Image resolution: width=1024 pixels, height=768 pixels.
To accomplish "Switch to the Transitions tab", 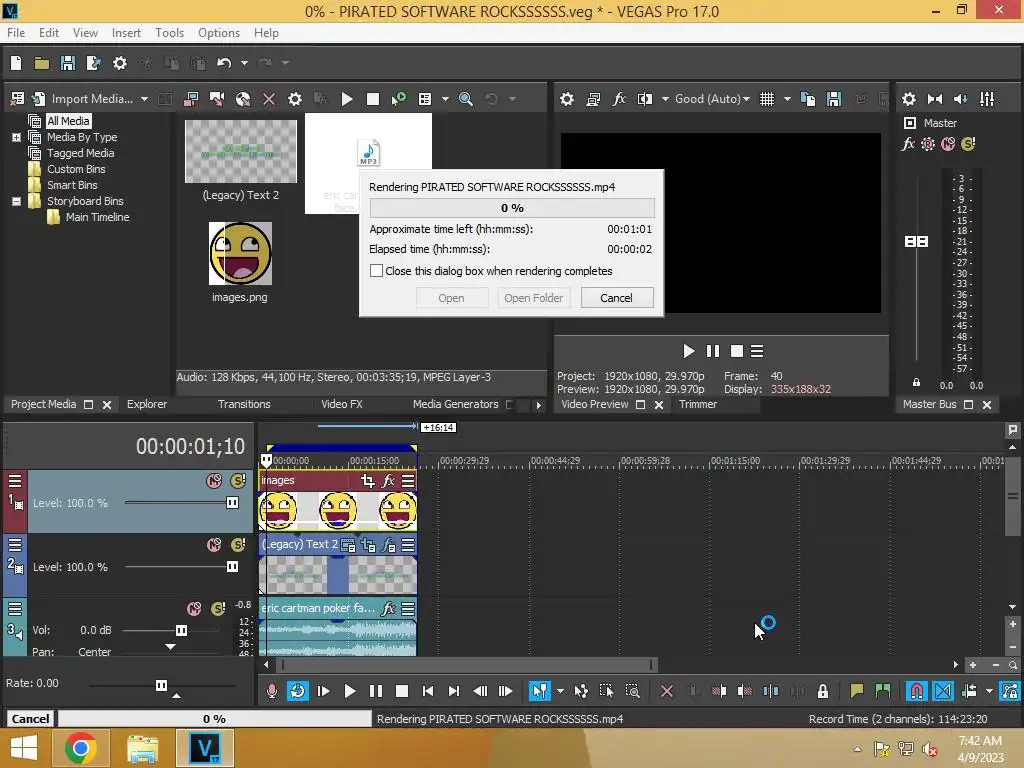I will pyautogui.click(x=244, y=404).
